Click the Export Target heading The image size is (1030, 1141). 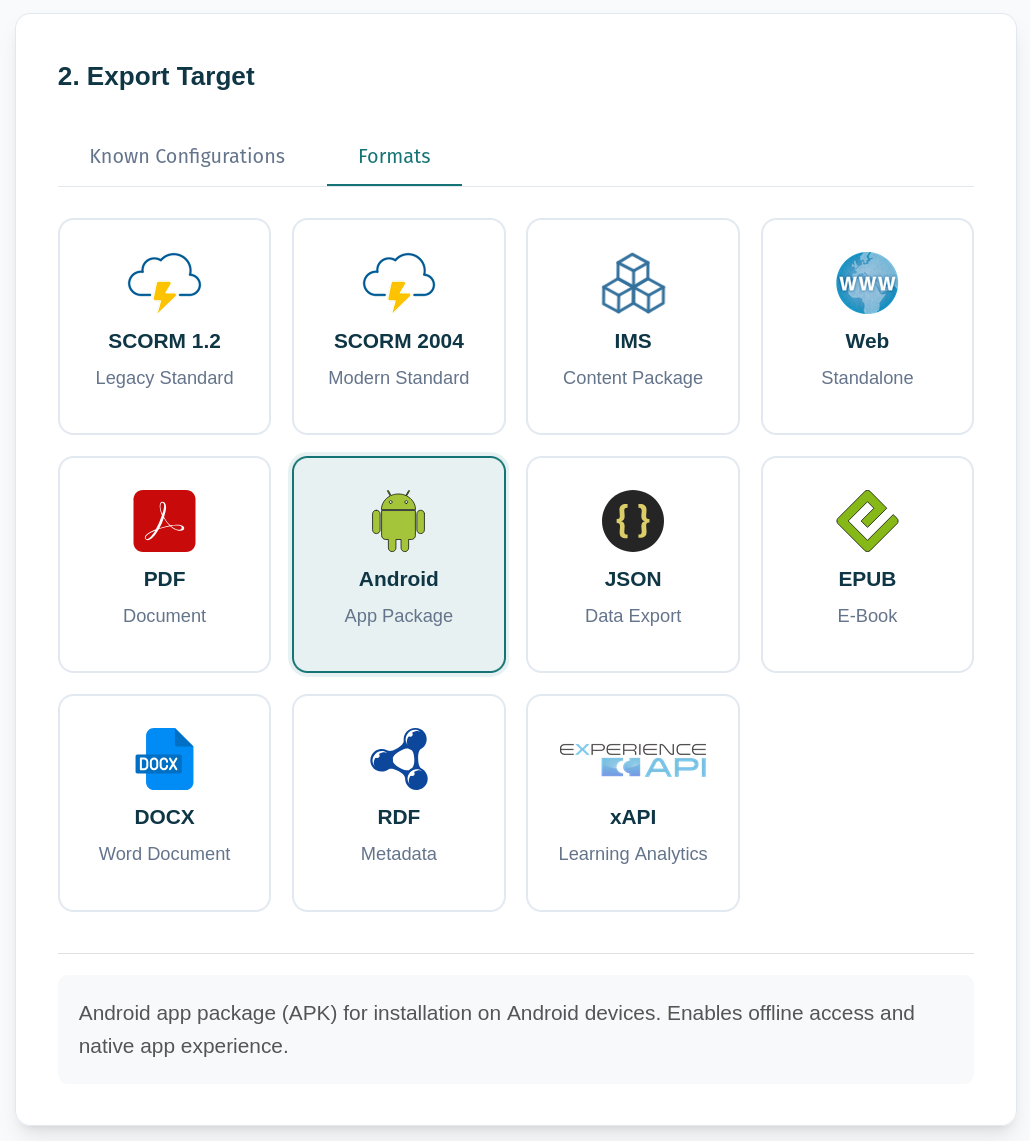pyautogui.click(x=156, y=75)
